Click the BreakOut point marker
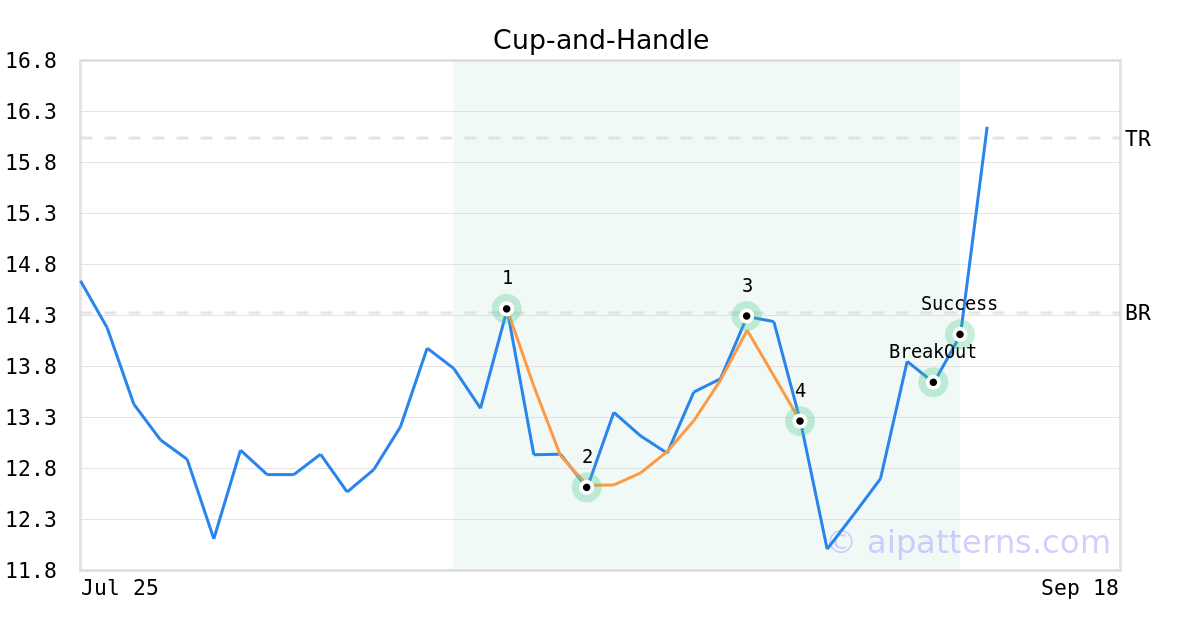The width and height of the screenshot is (1200, 630). pos(933,382)
